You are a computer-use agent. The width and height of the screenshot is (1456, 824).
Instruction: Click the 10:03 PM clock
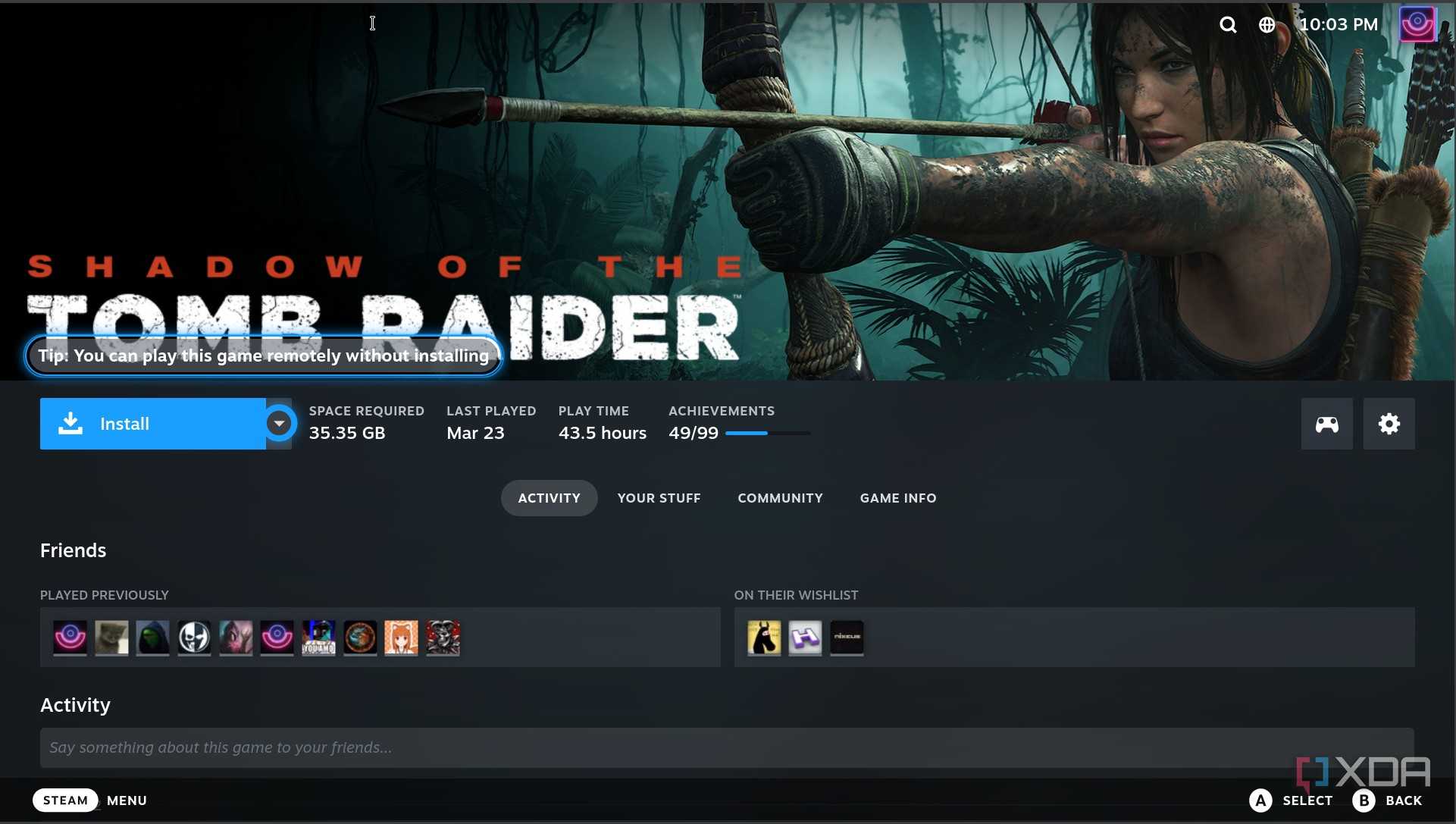click(1339, 24)
